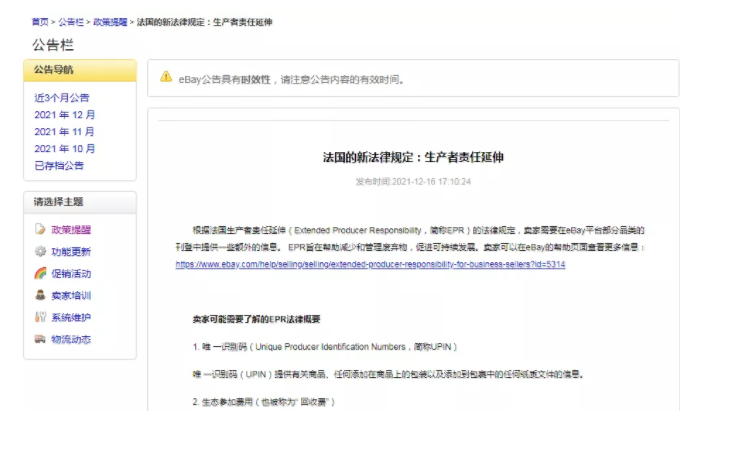Image resolution: width=745 pixels, height=457 pixels.
Task: Open 公告栏 breadcrumb link
Action: tap(70, 21)
